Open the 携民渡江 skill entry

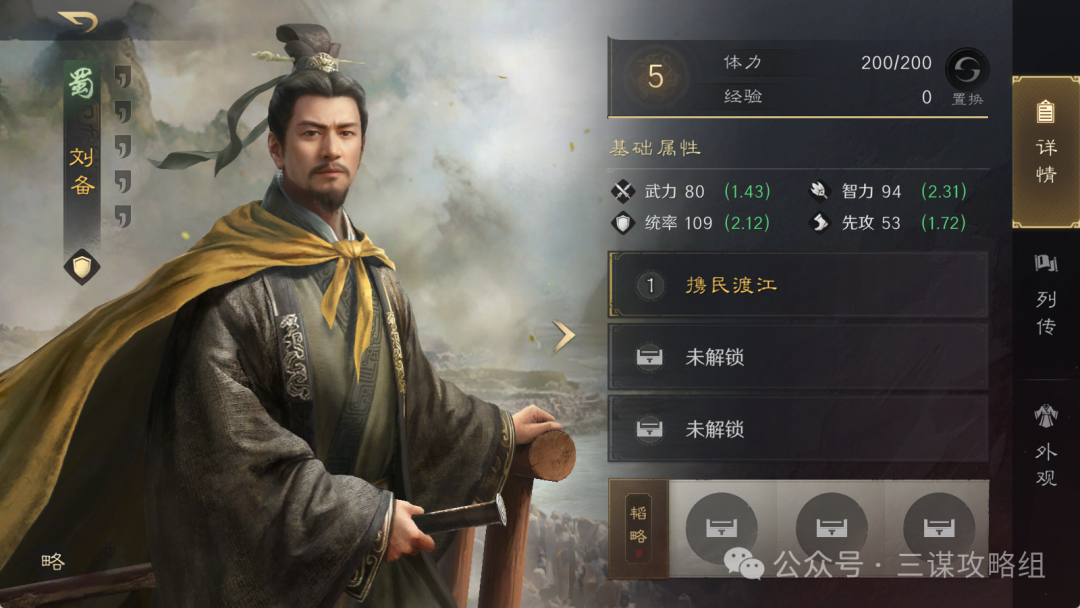pos(798,285)
